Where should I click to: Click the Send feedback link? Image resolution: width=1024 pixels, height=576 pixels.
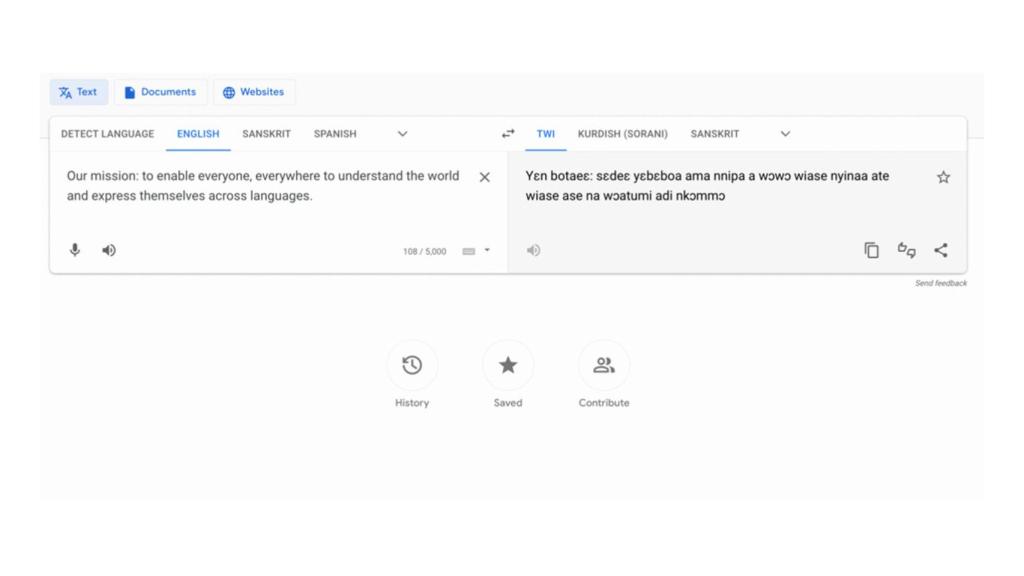point(940,283)
